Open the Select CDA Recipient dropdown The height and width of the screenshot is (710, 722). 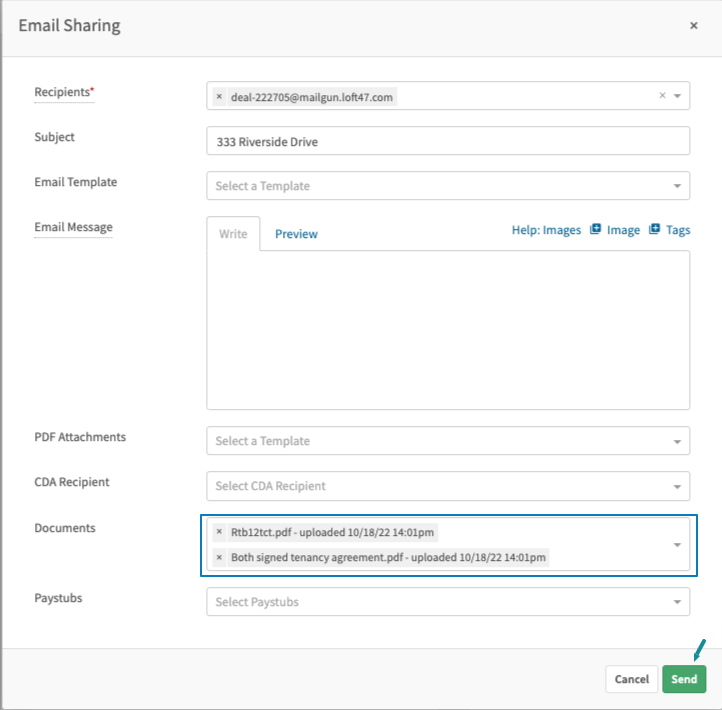tap(448, 486)
